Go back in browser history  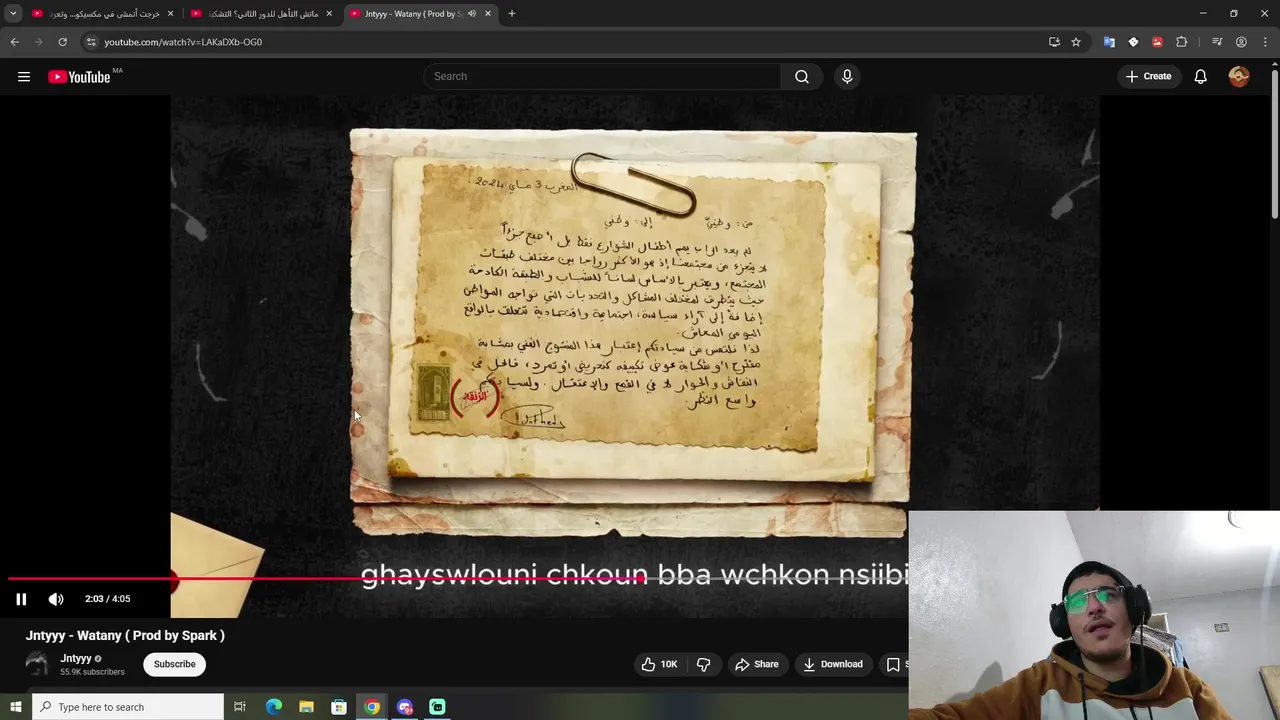pos(14,42)
